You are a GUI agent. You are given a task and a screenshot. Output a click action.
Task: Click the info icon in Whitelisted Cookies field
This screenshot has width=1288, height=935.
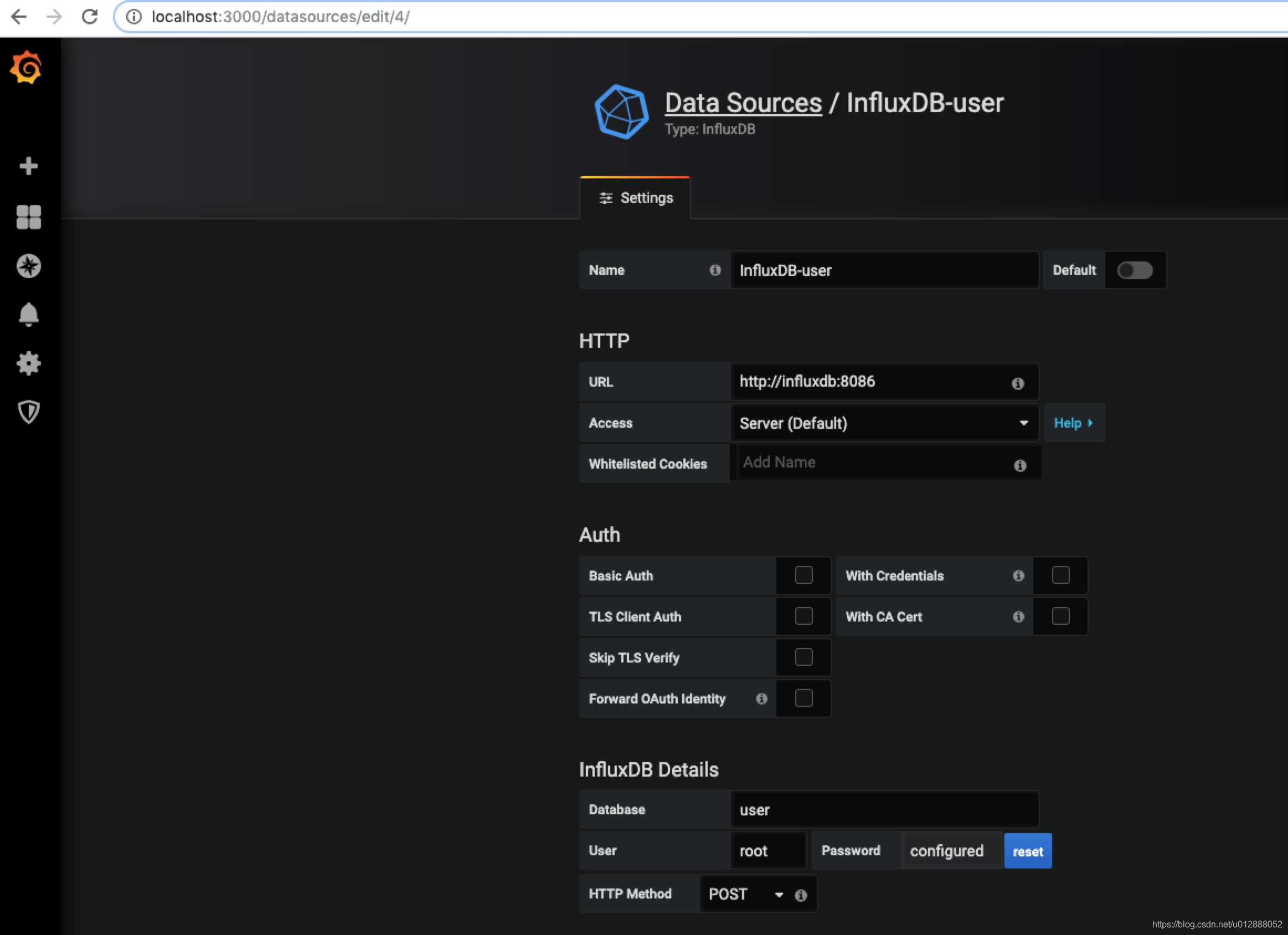(1020, 465)
